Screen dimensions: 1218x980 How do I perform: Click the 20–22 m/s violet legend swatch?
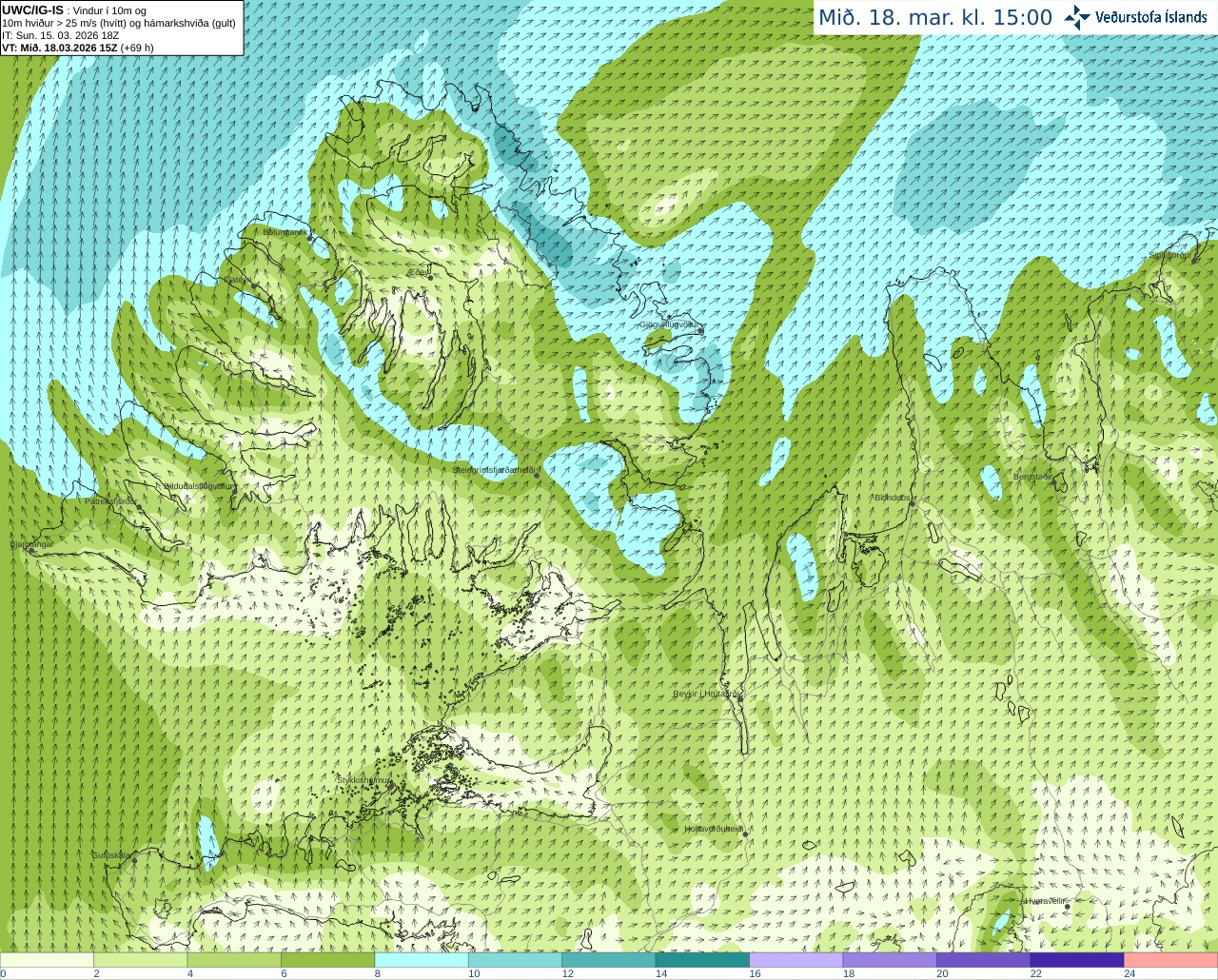(984, 959)
